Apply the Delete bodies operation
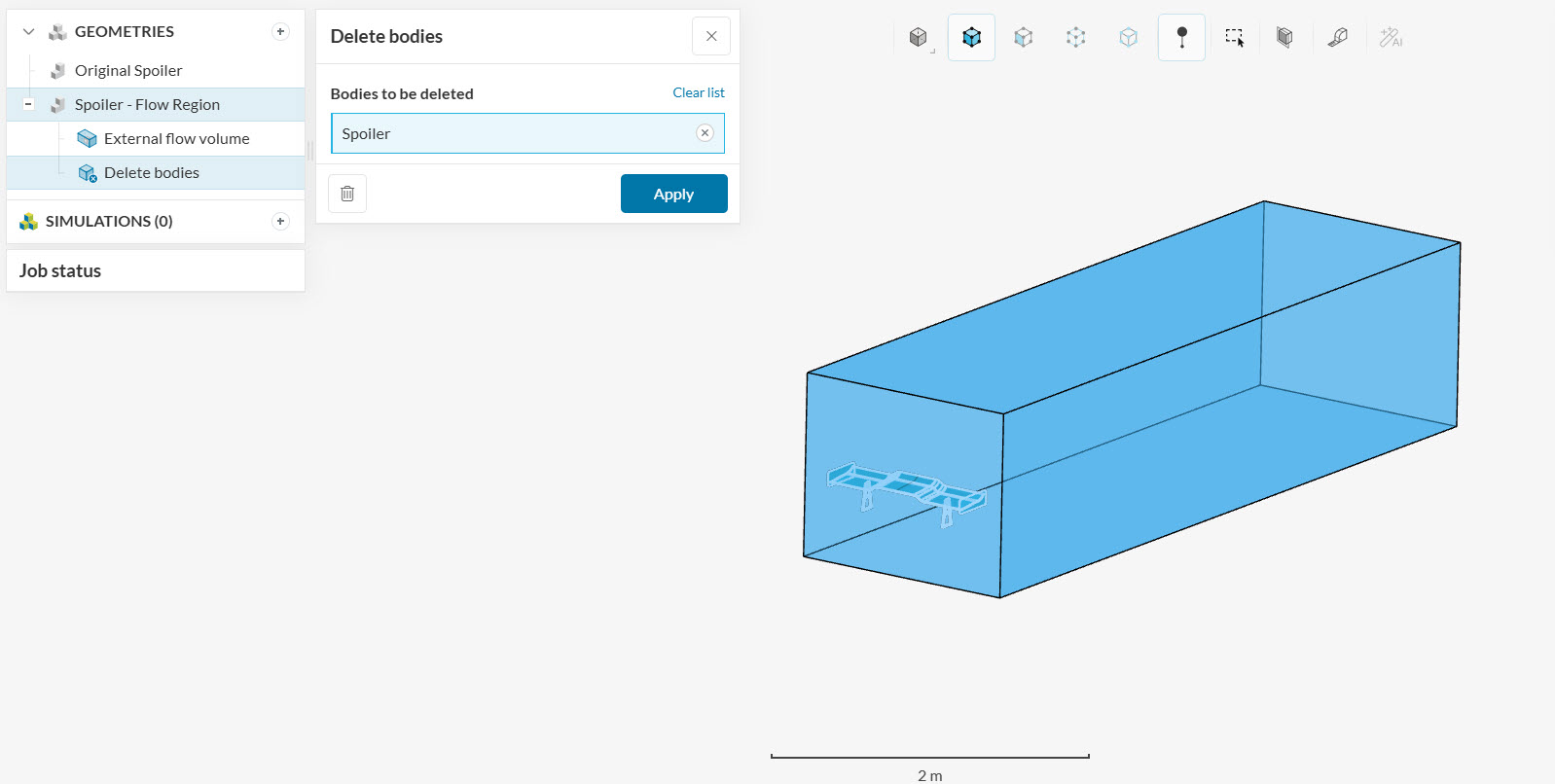Viewport: 1555px width, 784px height. [673, 194]
